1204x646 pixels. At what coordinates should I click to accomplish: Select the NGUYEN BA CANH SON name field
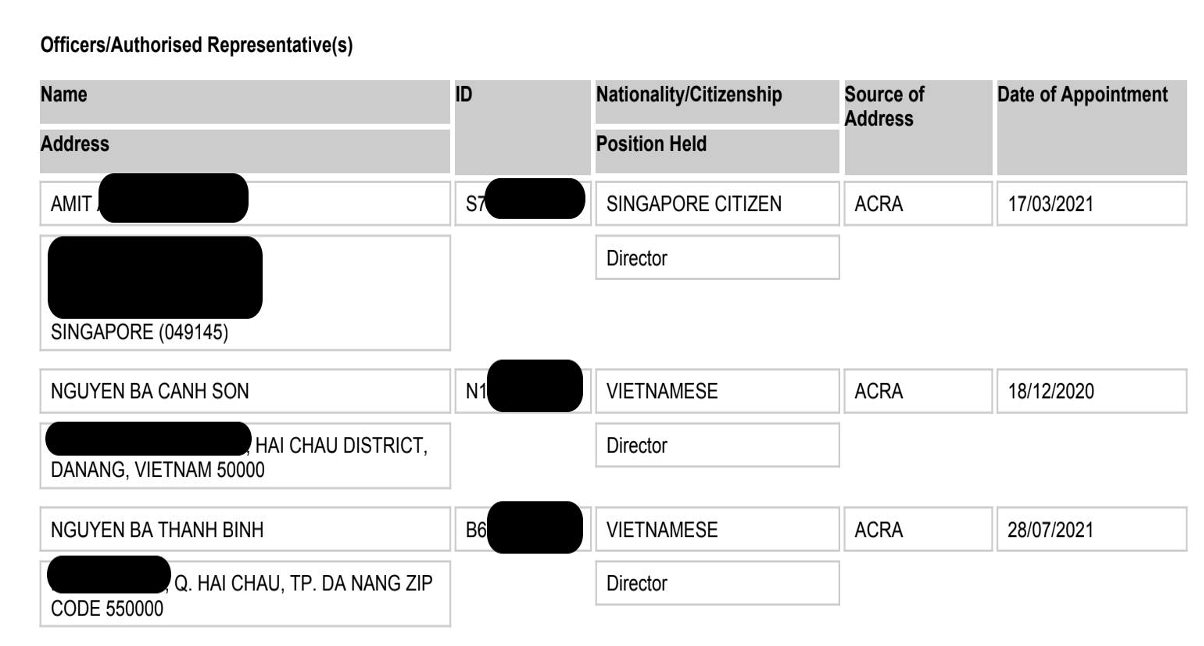pyautogui.click(x=245, y=391)
